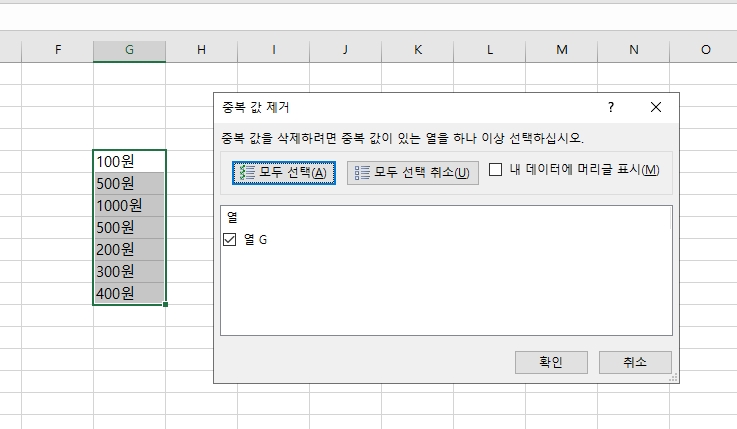Select column header F
737x429 pixels.
click(x=57, y=50)
